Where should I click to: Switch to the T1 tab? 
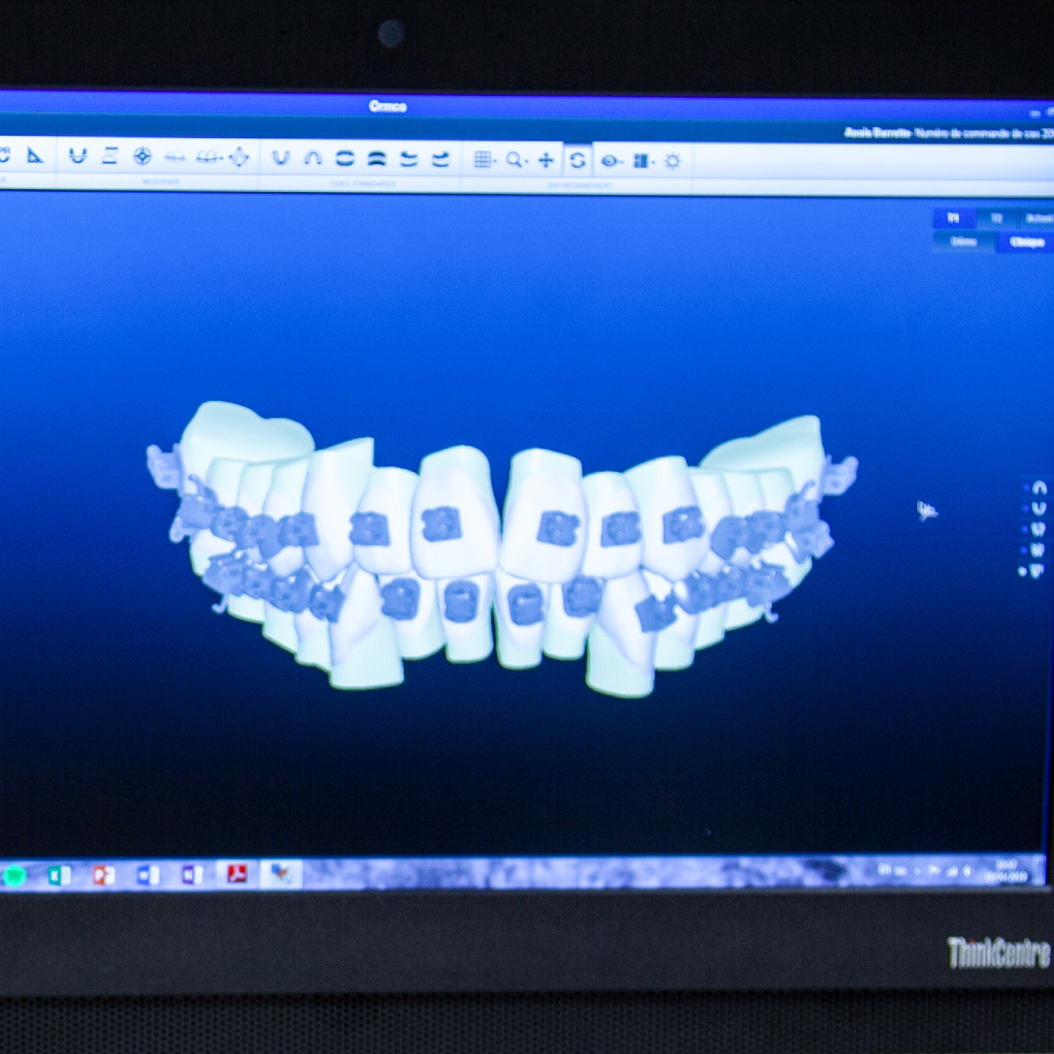[x=953, y=218]
